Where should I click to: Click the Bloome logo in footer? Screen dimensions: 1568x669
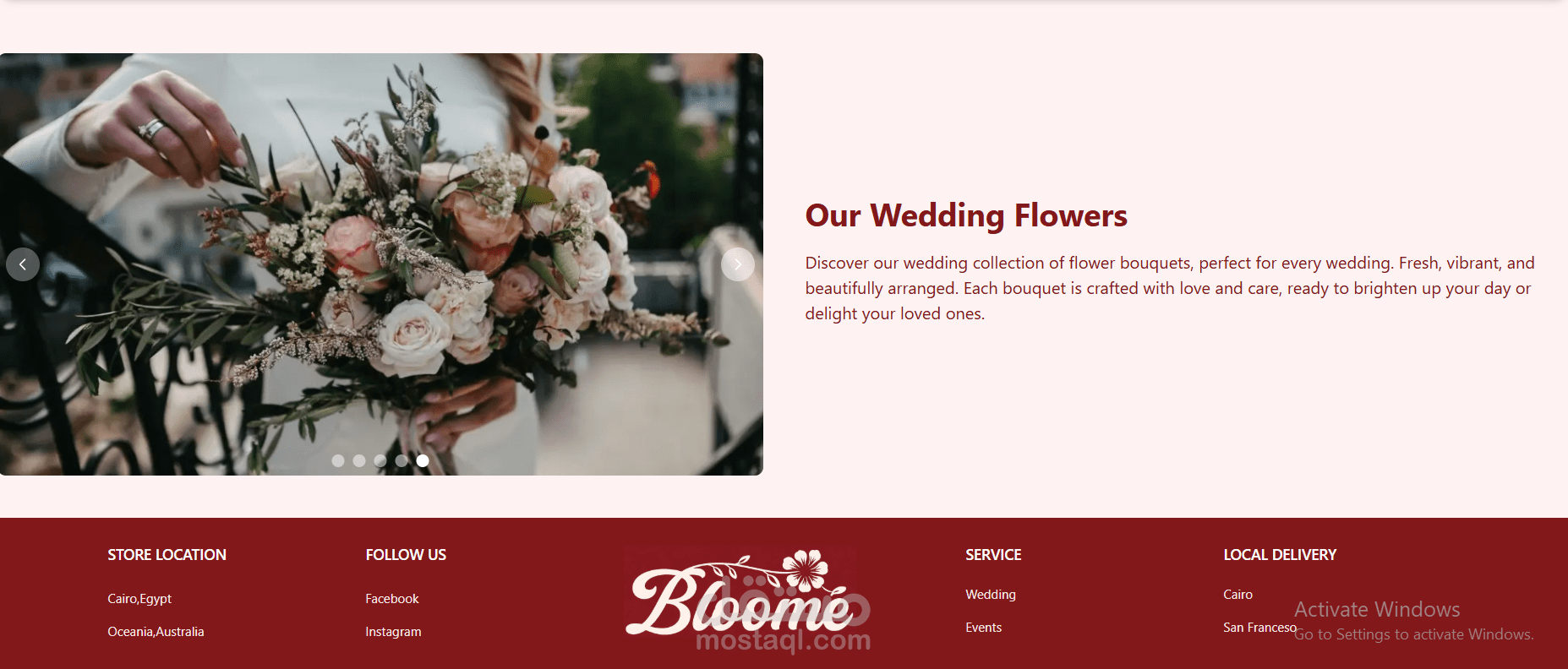[x=740, y=594]
